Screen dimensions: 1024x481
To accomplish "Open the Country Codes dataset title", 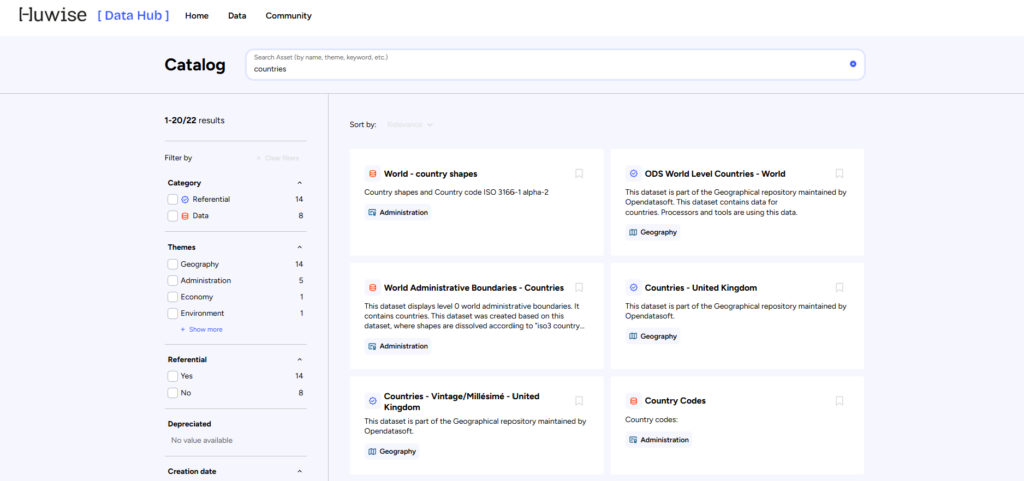I will [675, 401].
